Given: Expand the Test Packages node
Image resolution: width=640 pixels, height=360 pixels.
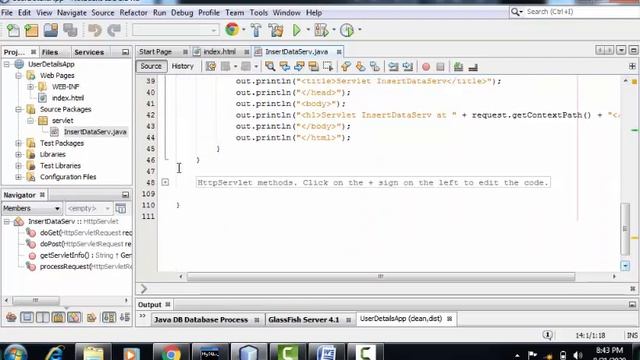Looking at the screenshot, I should (x=18, y=143).
